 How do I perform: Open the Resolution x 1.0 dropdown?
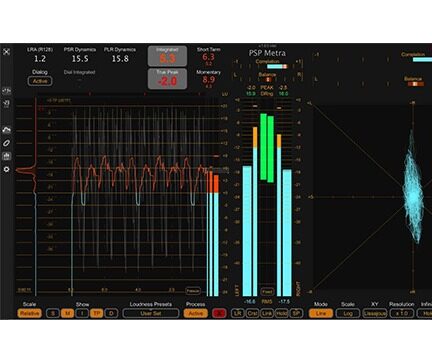click(402, 313)
